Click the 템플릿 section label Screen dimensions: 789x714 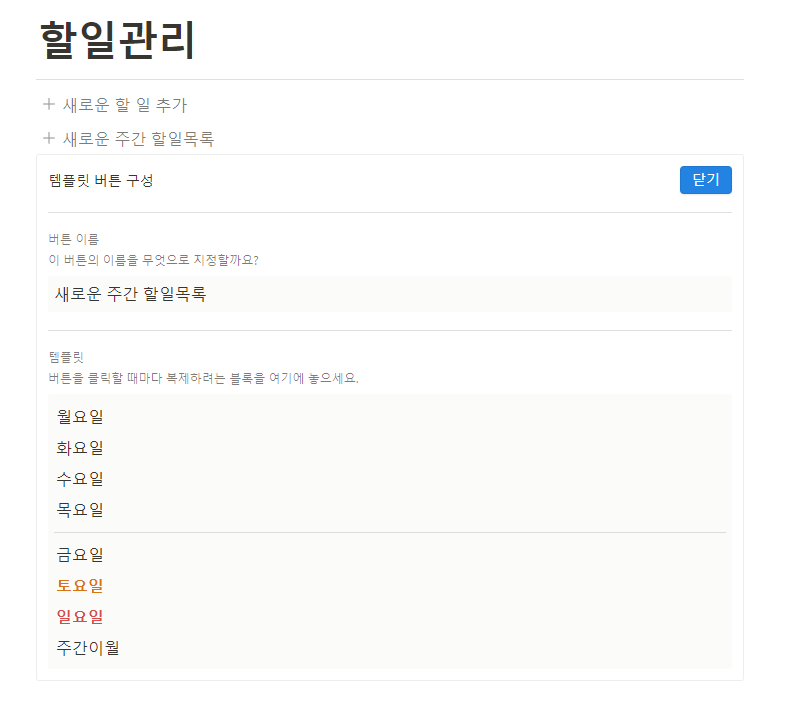click(66, 357)
